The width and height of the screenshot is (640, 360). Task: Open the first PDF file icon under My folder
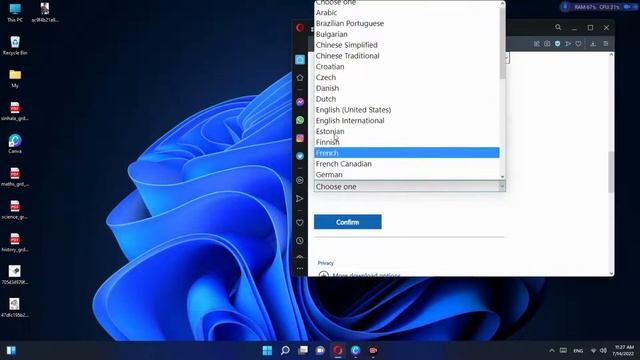15,111
